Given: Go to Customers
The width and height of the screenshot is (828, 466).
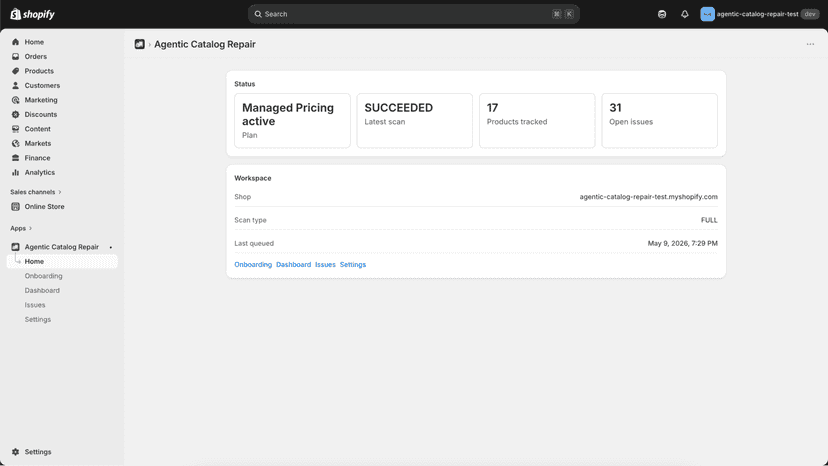Looking at the screenshot, I should point(42,86).
